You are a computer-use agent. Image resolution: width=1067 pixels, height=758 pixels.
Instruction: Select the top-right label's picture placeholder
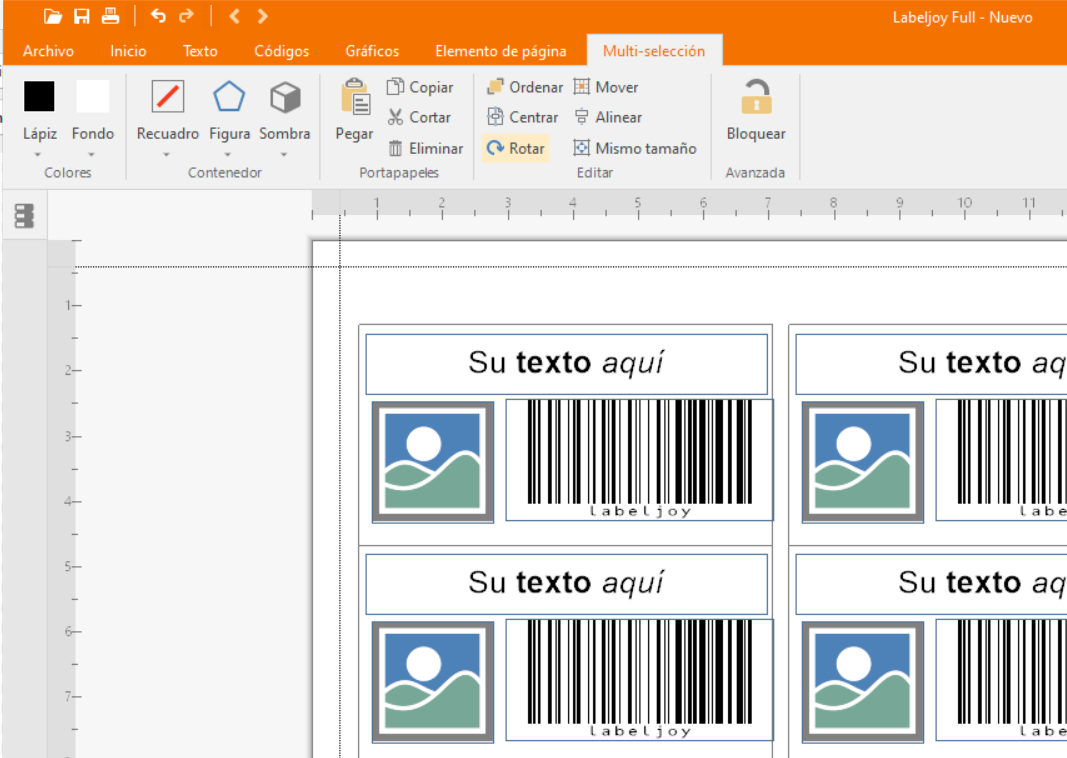tap(863, 462)
